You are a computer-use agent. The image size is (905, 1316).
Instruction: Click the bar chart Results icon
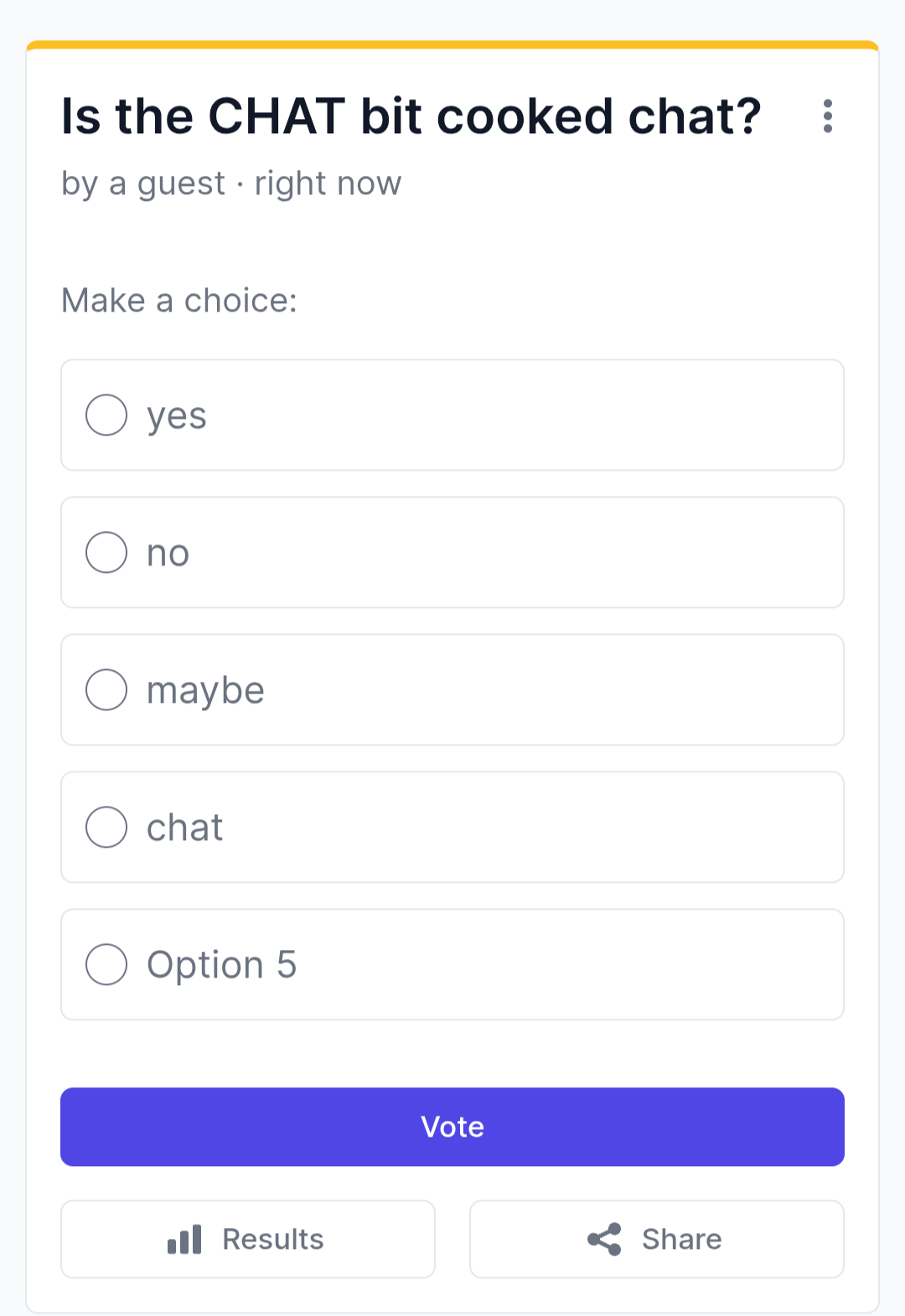click(x=184, y=1239)
